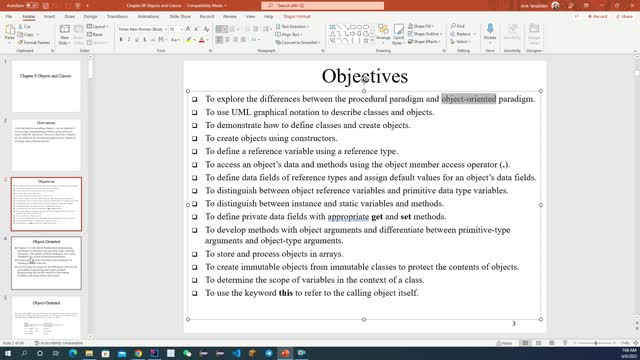Open the Select dropdown in Editing
640x360 pixels.
461,42
